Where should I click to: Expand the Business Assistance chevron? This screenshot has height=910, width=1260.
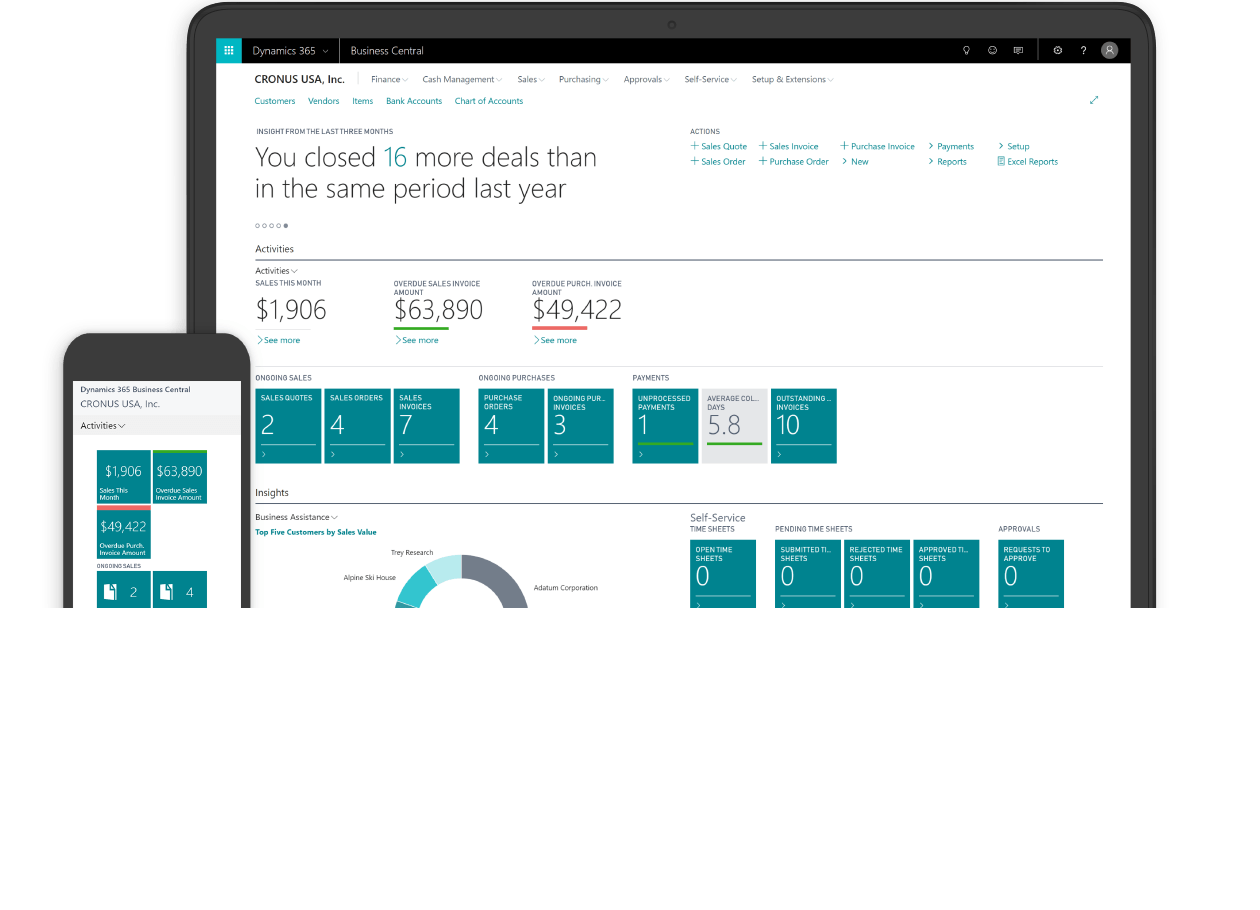tap(334, 518)
